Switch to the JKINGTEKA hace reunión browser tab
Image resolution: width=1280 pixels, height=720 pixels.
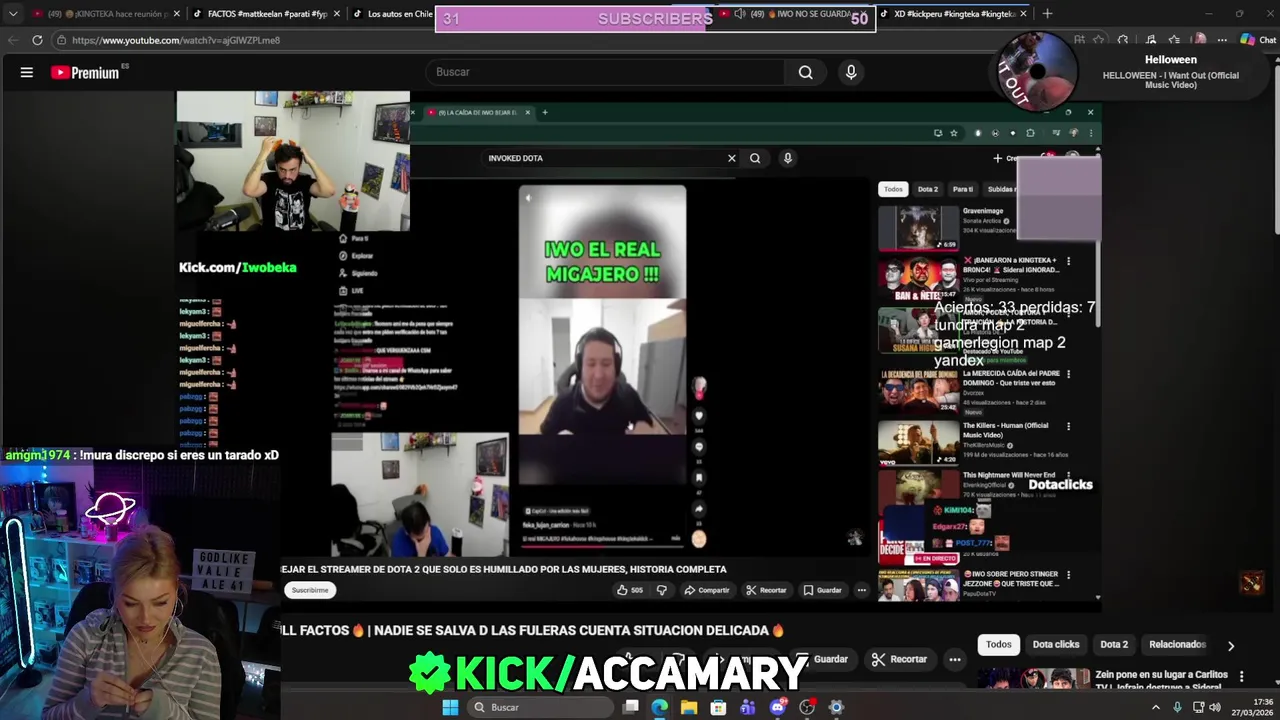pos(105,14)
